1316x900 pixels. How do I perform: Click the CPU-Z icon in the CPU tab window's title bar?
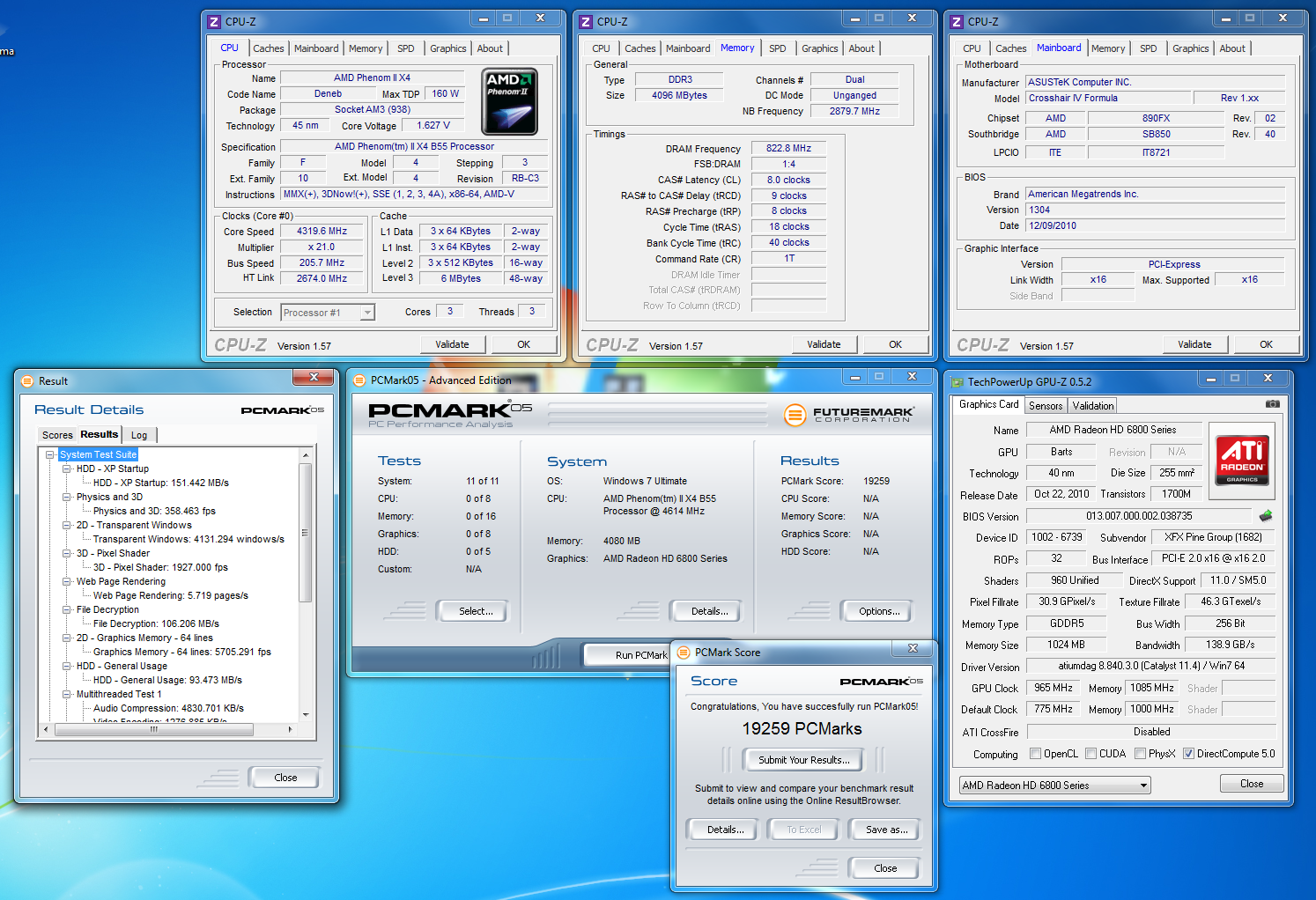[x=214, y=22]
